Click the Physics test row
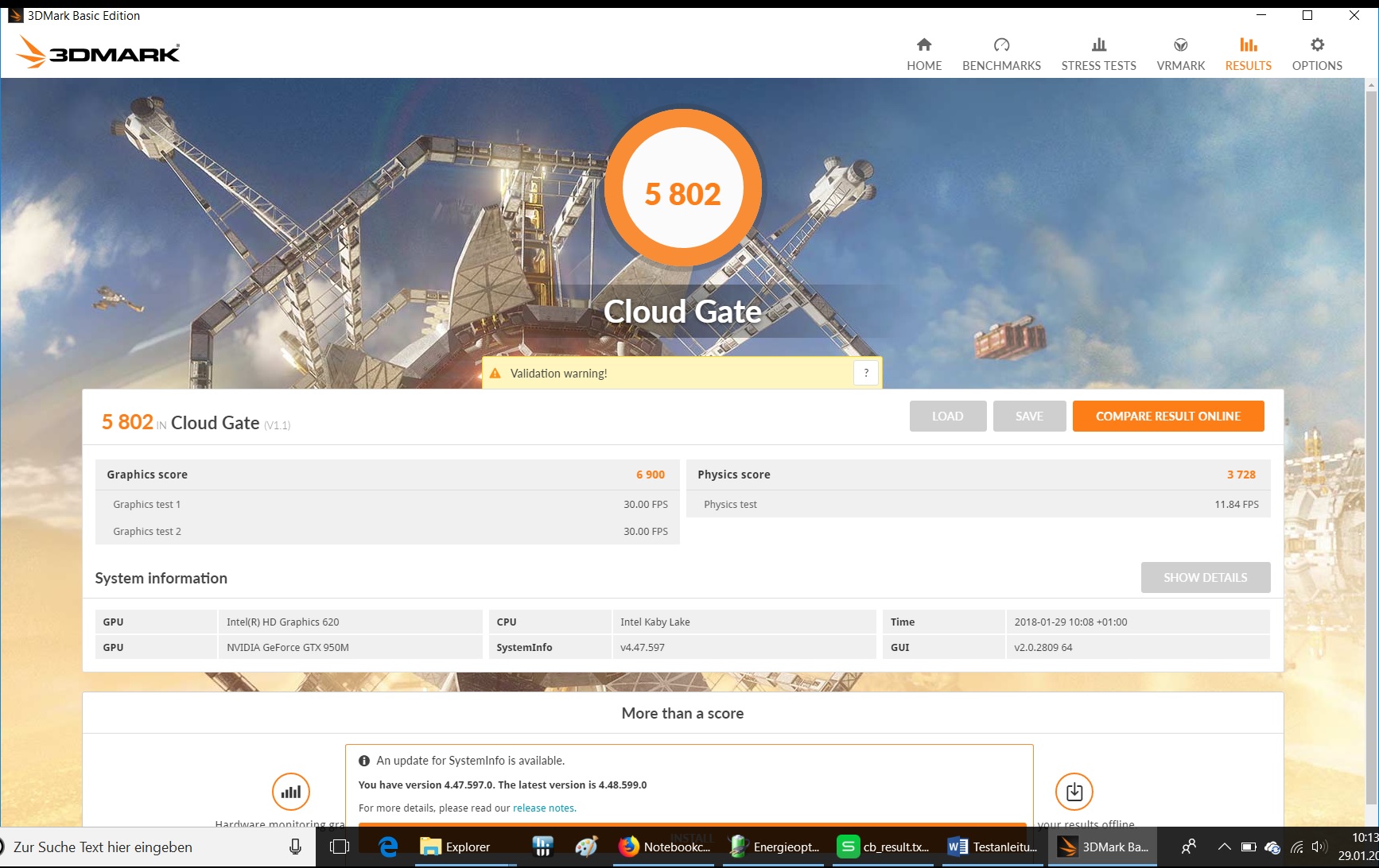This screenshot has height=868, width=1379. 978,505
